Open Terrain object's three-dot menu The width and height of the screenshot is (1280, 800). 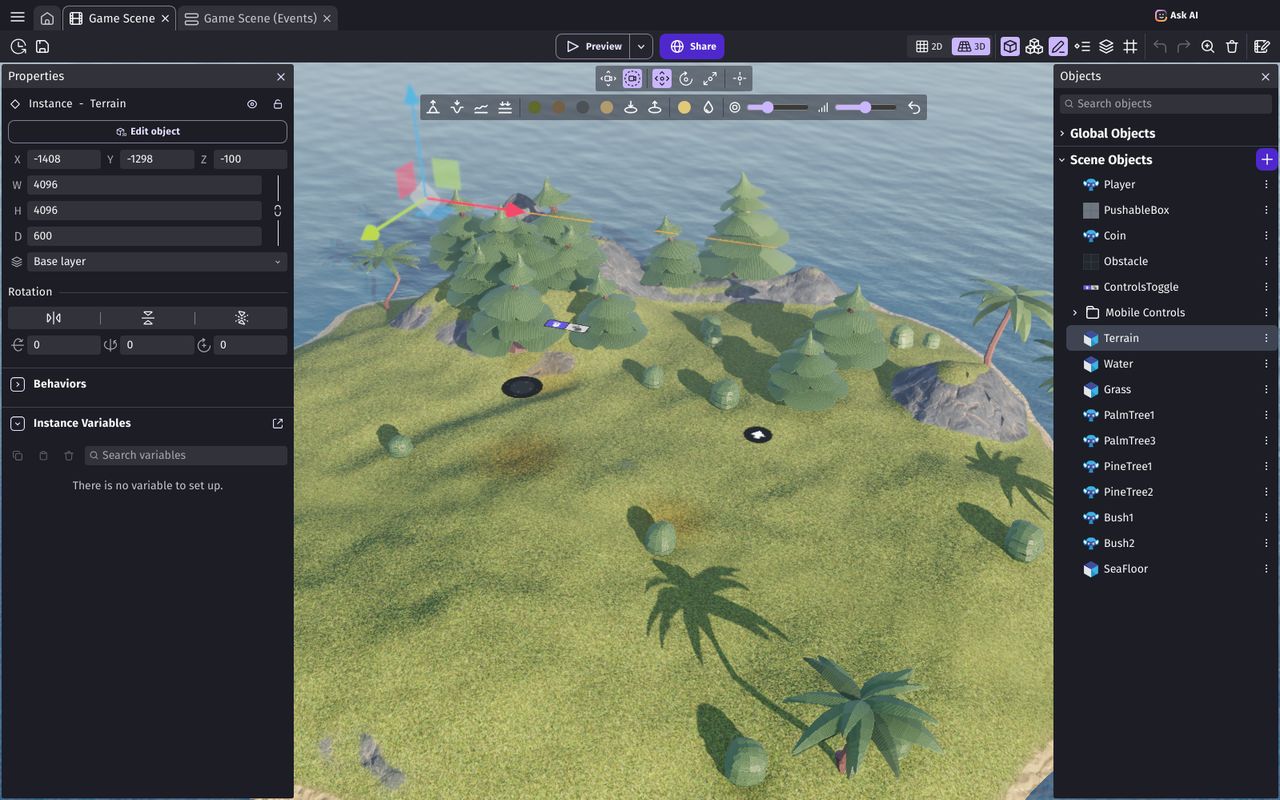pos(1266,338)
